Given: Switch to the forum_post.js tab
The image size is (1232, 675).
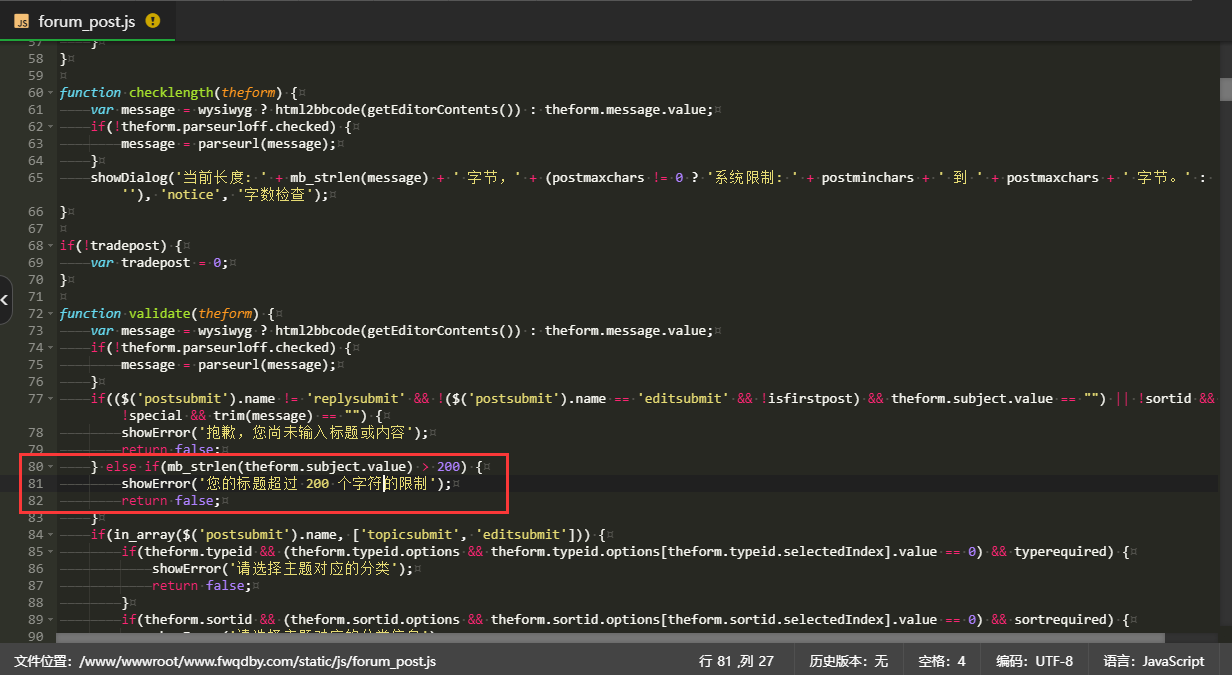Looking at the screenshot, I should [86, 21].
